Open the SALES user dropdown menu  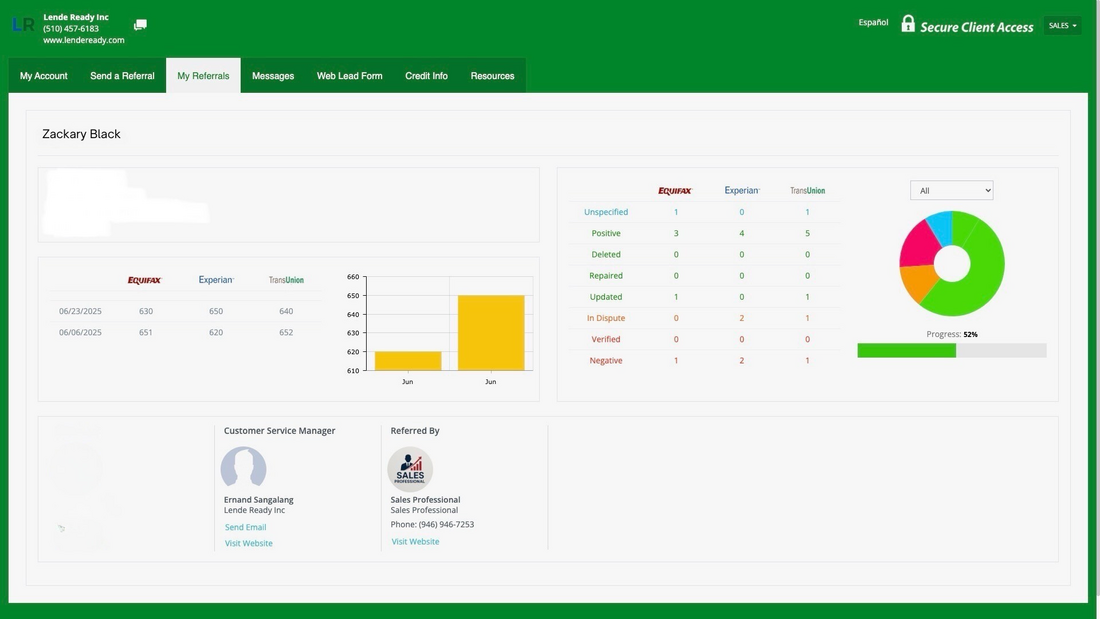click(1062, 26)
